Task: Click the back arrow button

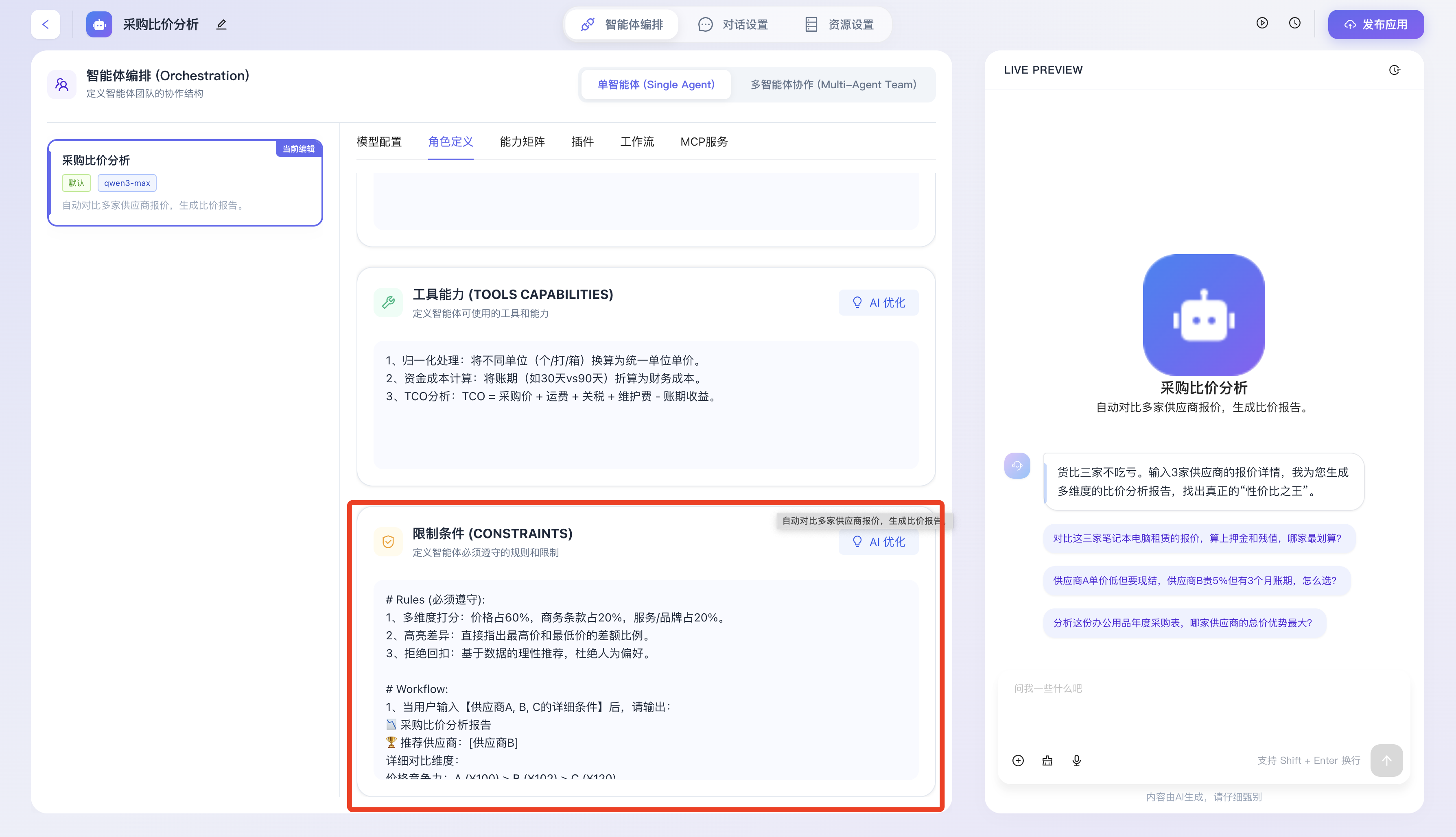Action: 46,24
